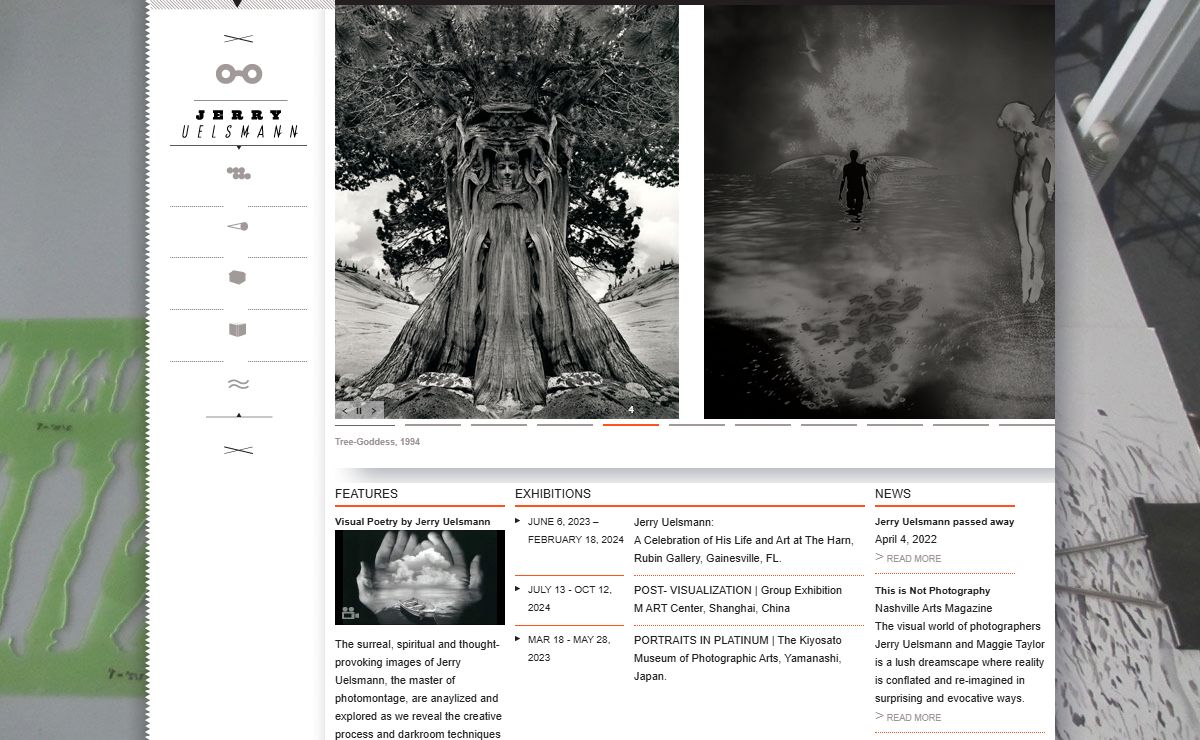The height and width of the screenshot is (740, 1200).
Task: Click the eyeglasses icon in the sidebar
Action: click(x=239, y=73)
